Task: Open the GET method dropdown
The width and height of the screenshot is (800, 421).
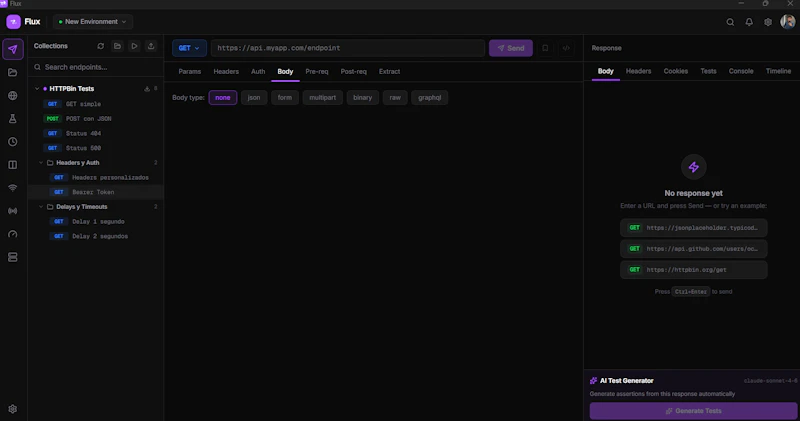Action: (189, 48)
